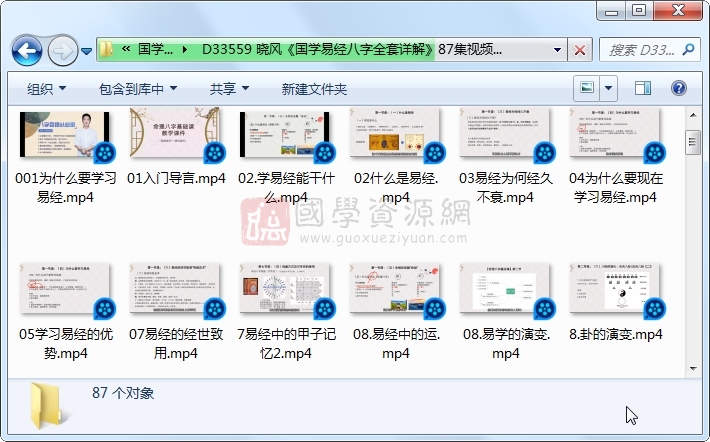Click 新建文件夹 button
Screen dimensions: 710x442
(x=314, y=89)
